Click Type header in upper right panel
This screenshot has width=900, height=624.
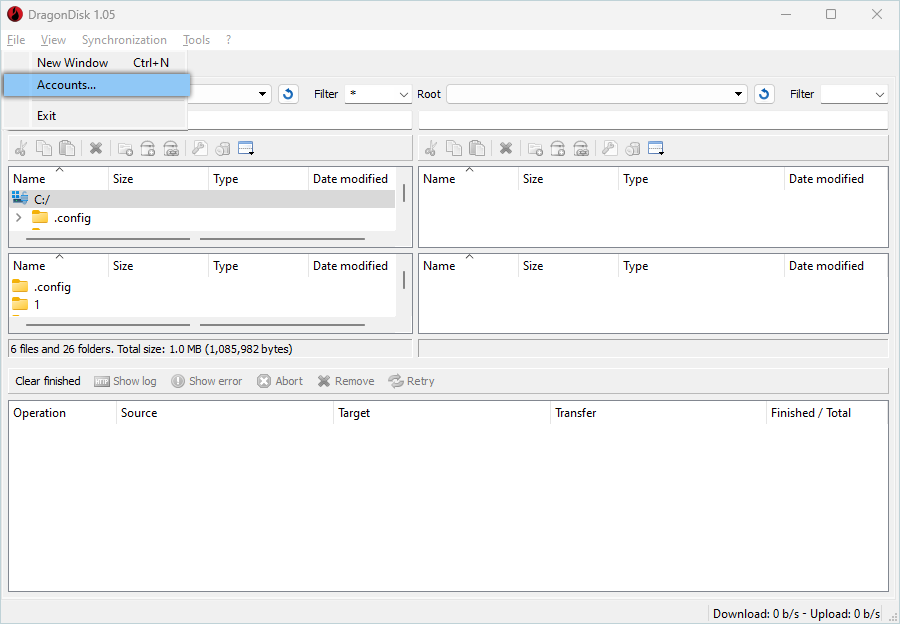(x=701, y=179)
